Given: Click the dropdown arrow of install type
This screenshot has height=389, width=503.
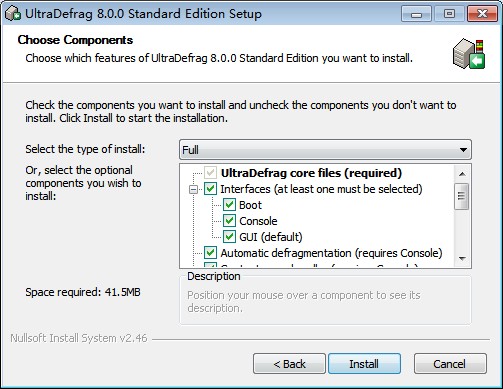Looking at the screenshot, I should [463, 150].
